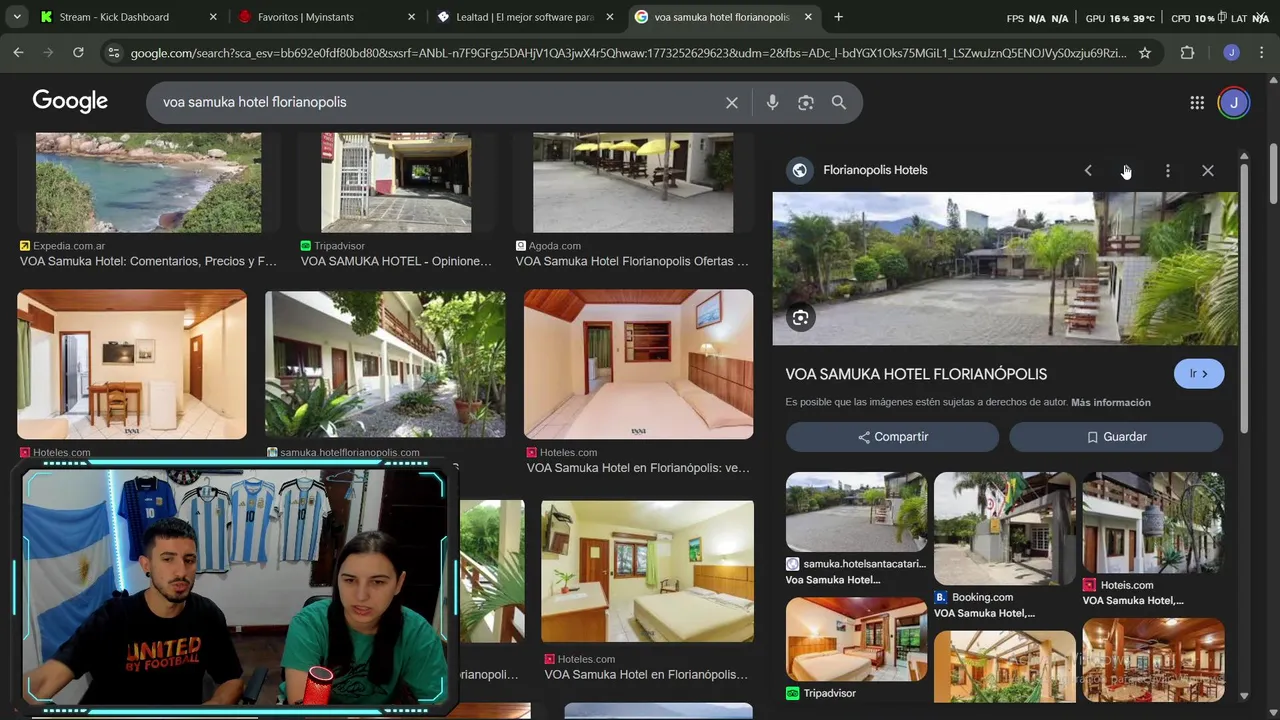Screen dimensions: 1280x720
Task: Open related Booking.com hotel thumbnail
Action: tap(1004, 528)
